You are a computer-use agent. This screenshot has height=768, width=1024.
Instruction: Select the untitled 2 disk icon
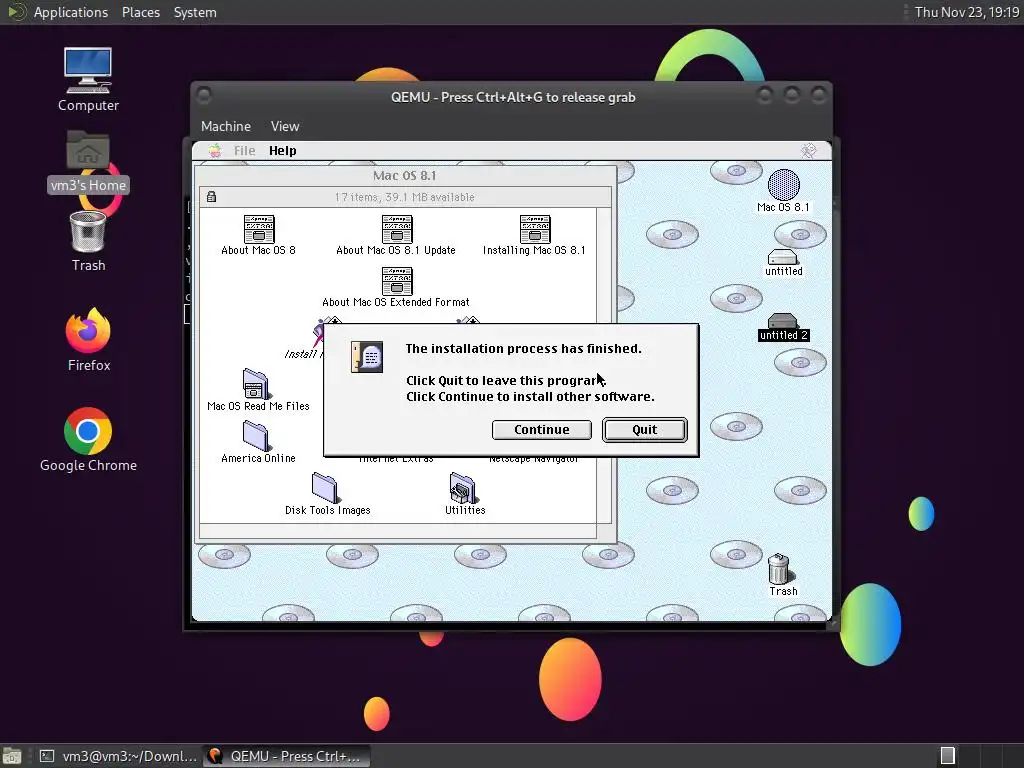(x=782, y=321)
